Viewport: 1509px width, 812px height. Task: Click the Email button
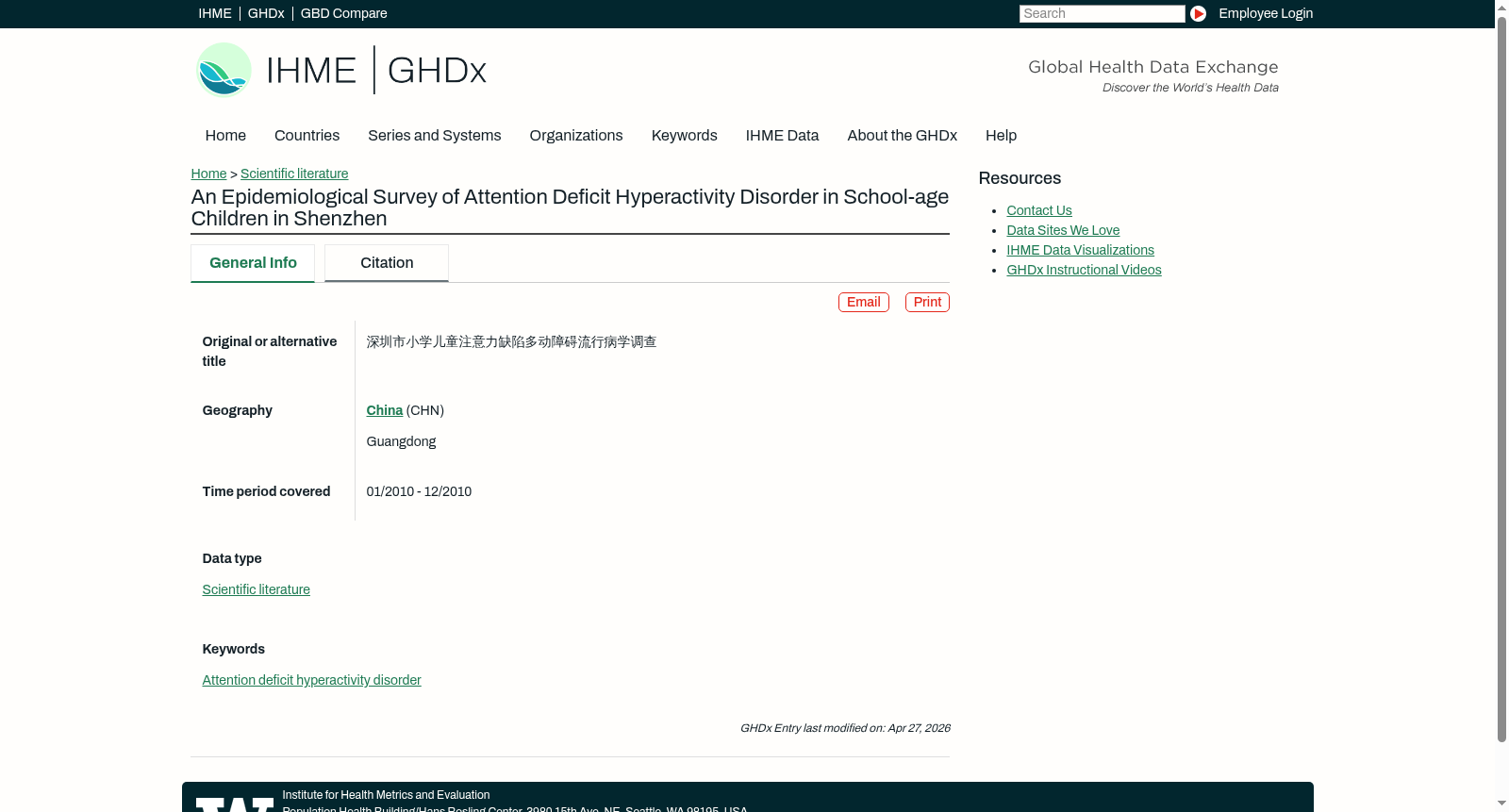pos(864,302)
